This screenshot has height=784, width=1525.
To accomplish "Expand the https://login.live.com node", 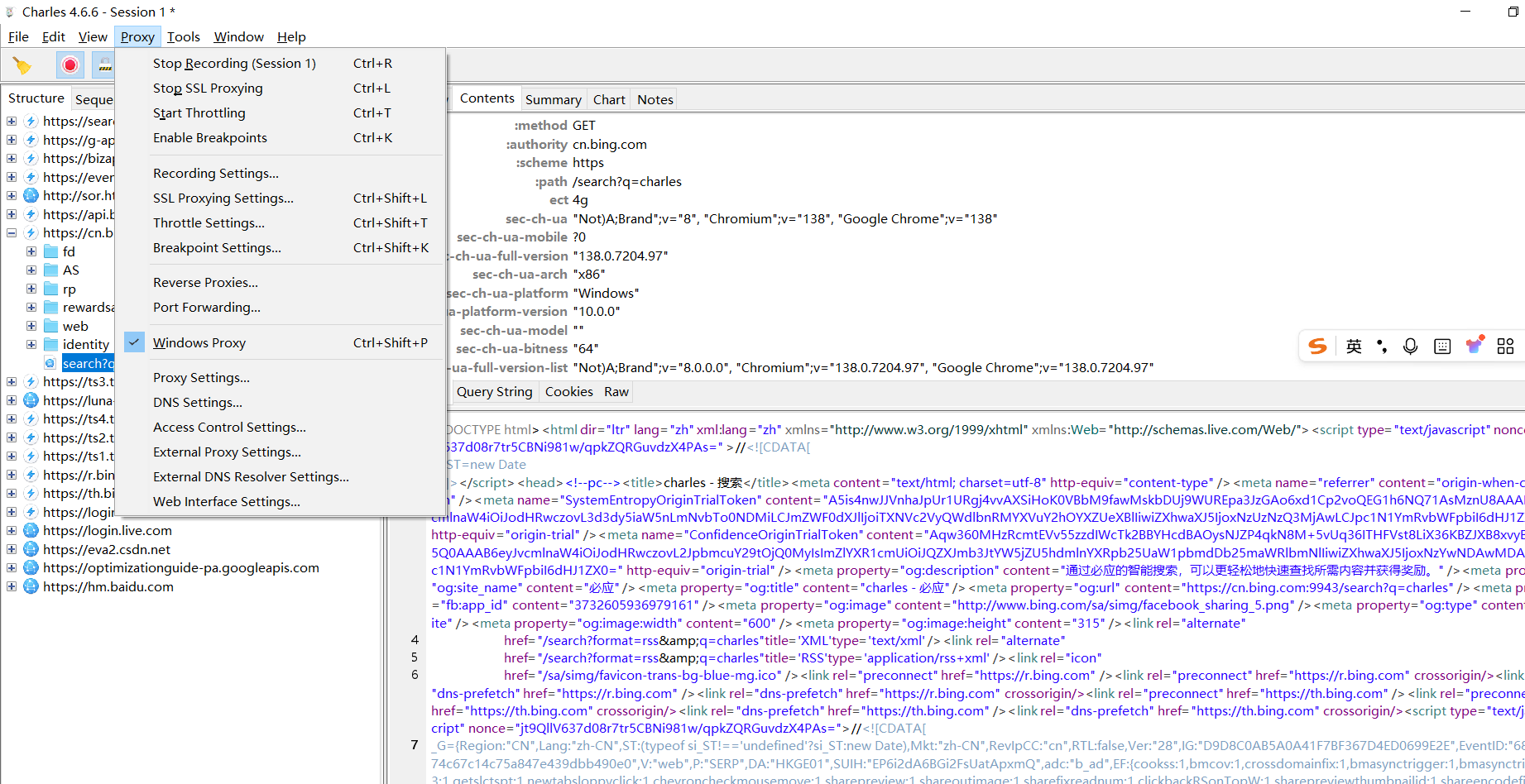I will (x=12, y=531).
